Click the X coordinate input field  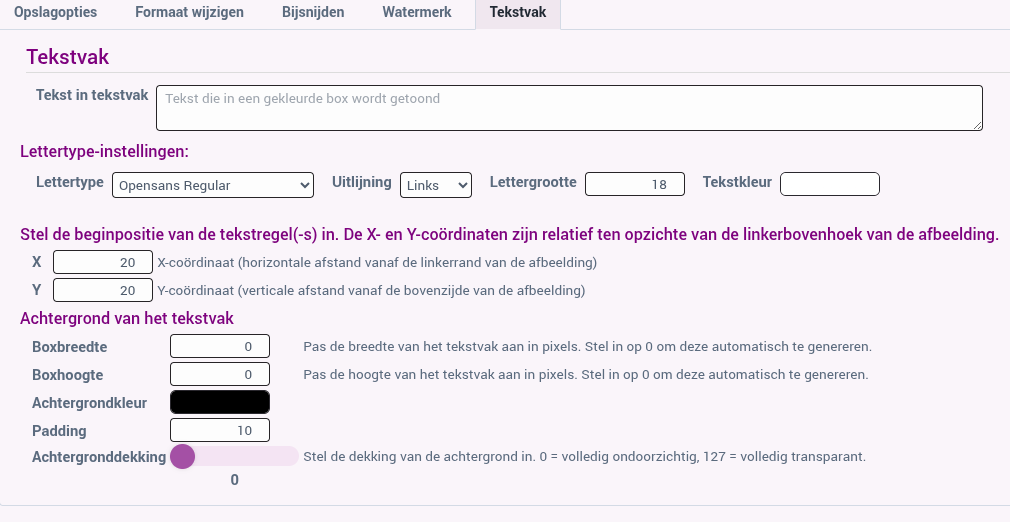pos(103,262)
